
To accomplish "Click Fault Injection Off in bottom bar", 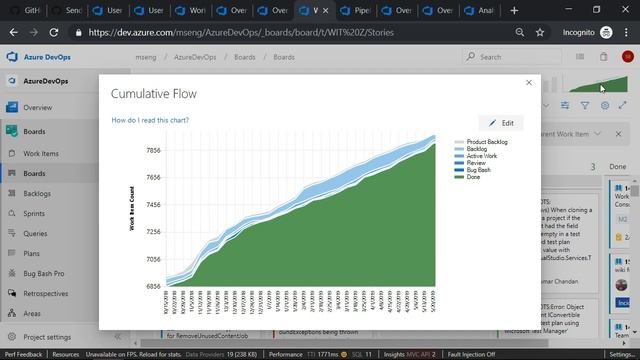I will (x=471, y=354).
